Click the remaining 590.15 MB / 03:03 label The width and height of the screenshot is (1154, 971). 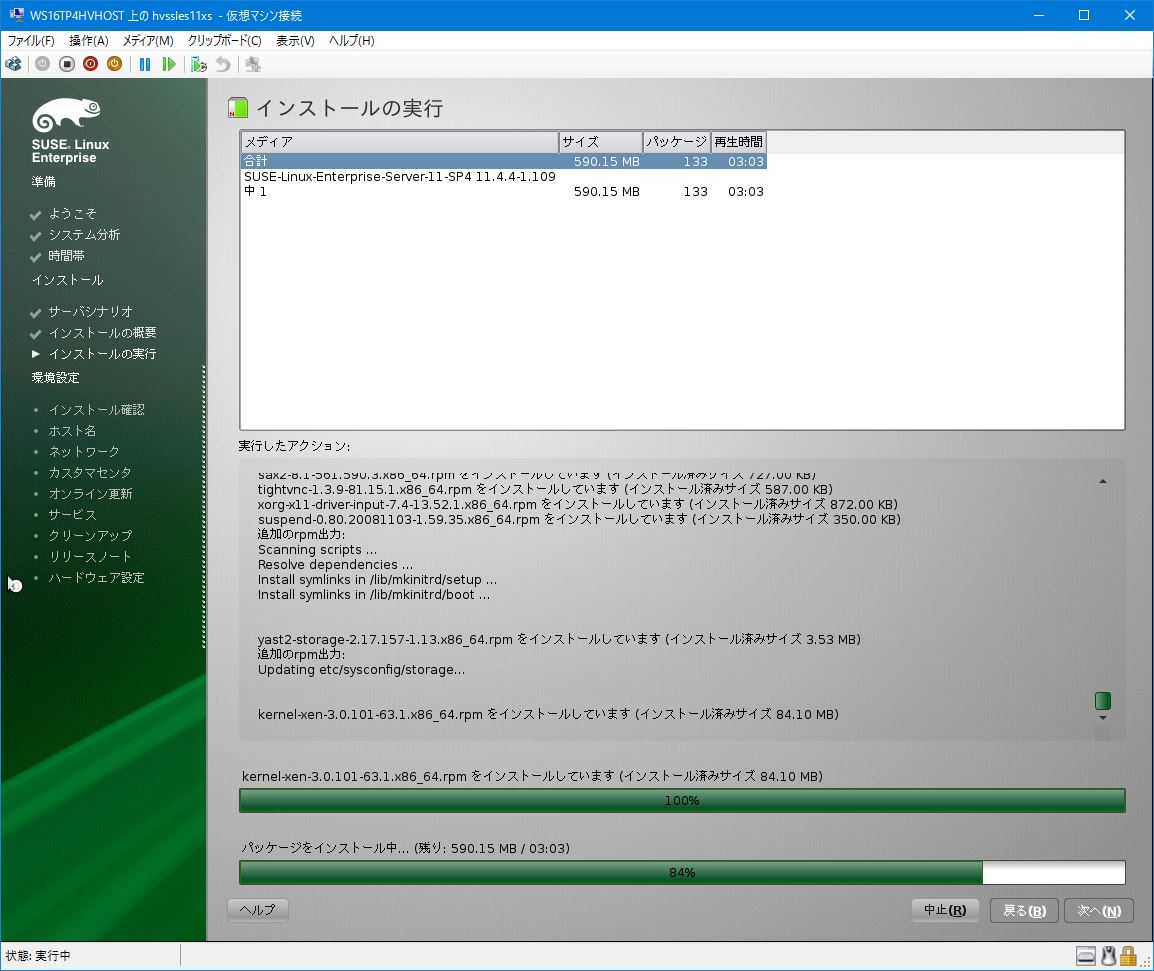click(406, 848)
